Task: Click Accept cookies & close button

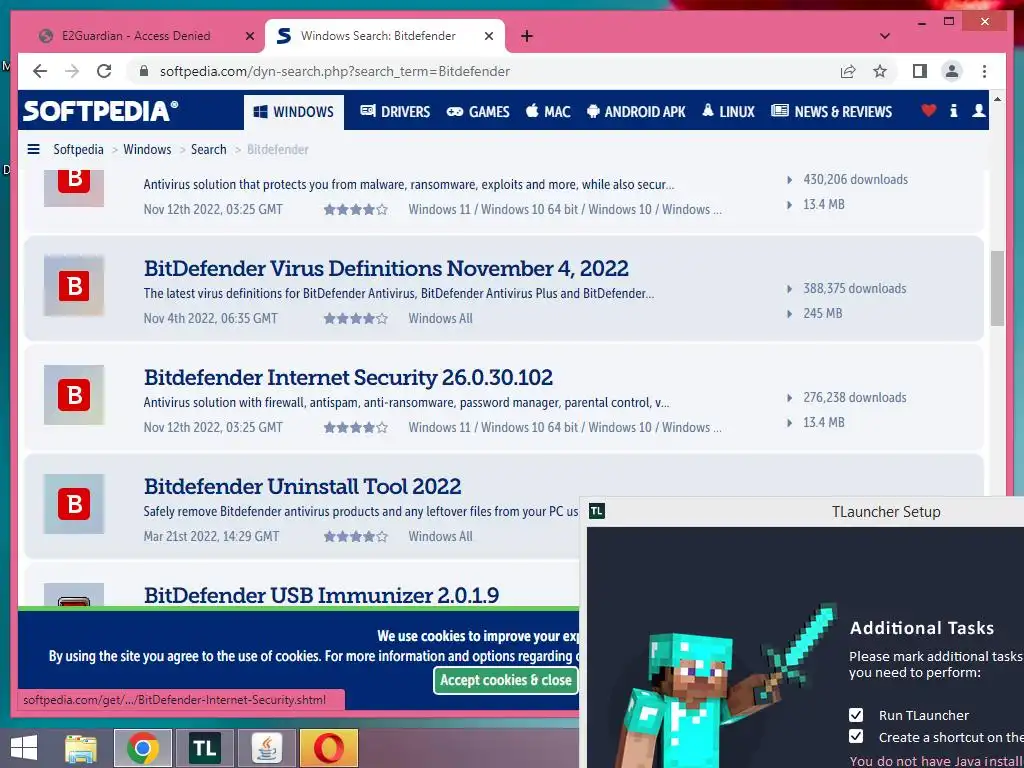Action: click(x=505, y=680)
